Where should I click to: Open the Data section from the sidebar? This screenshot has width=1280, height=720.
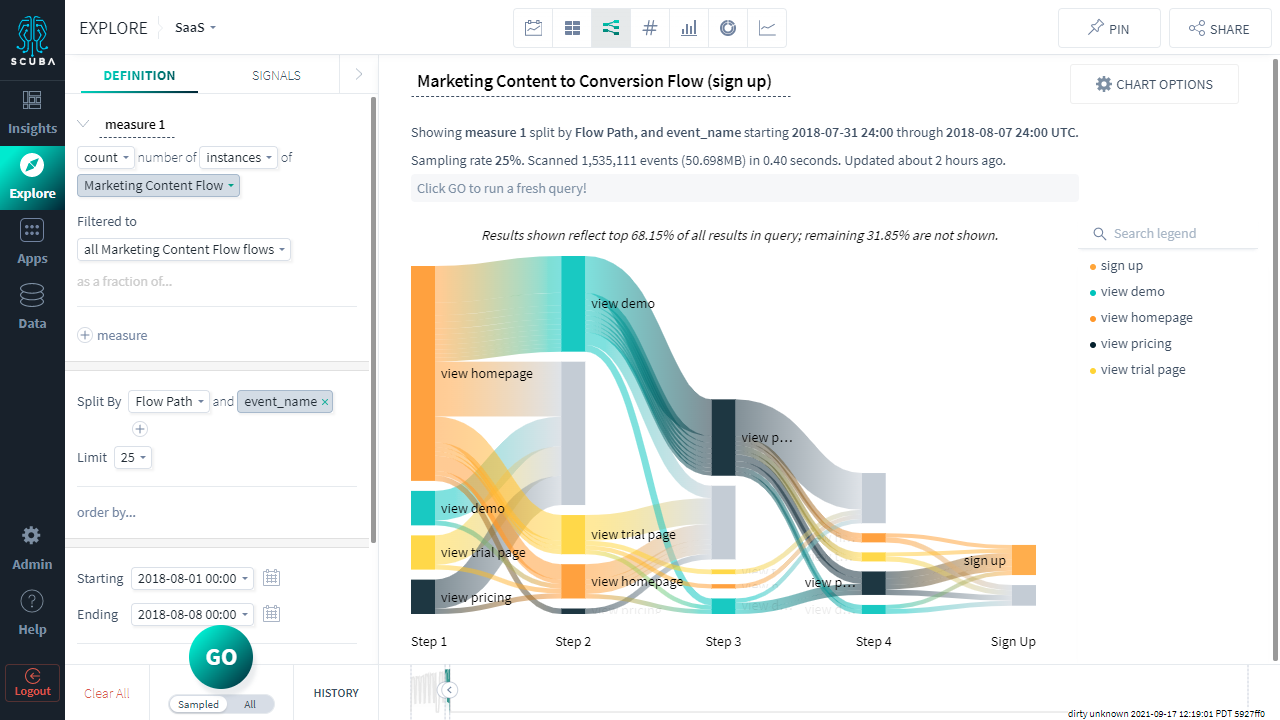tap(32, 305)
